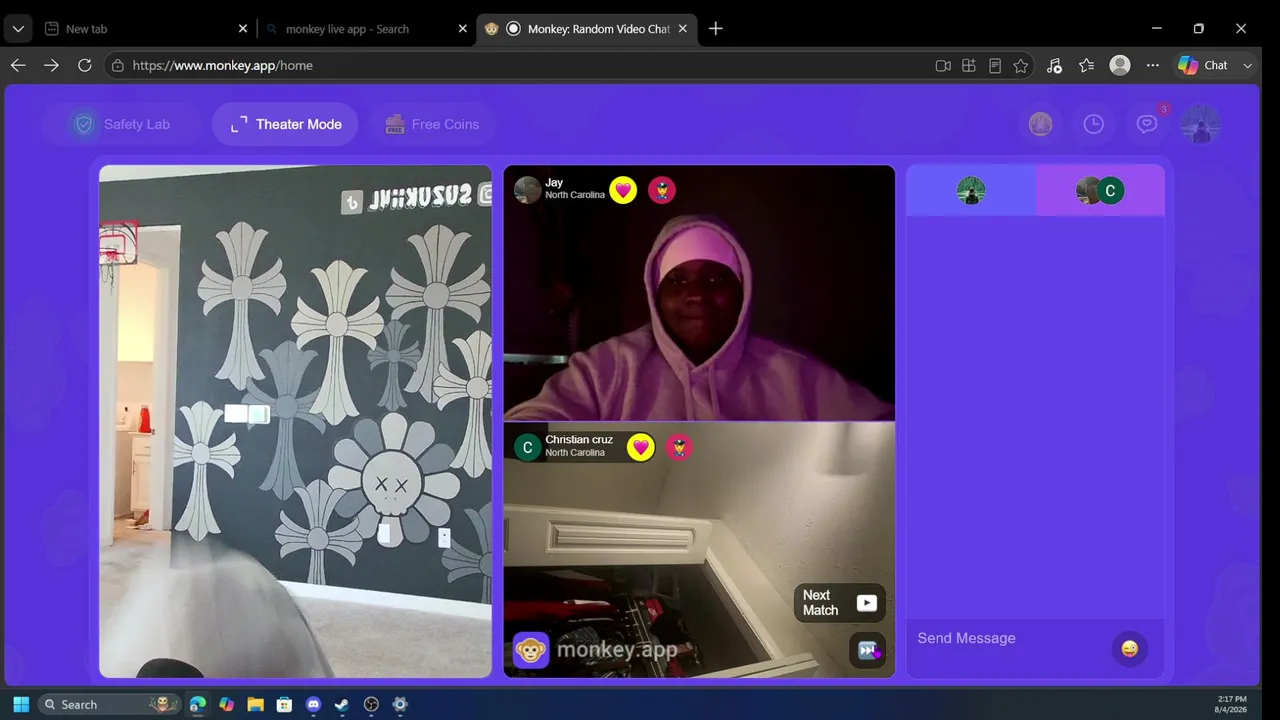Viewport: 1280px width, 720px height.
Task: Expand the dropdown arrow beside Chat
Action: pyautogui.click(x=1247, y=65)
